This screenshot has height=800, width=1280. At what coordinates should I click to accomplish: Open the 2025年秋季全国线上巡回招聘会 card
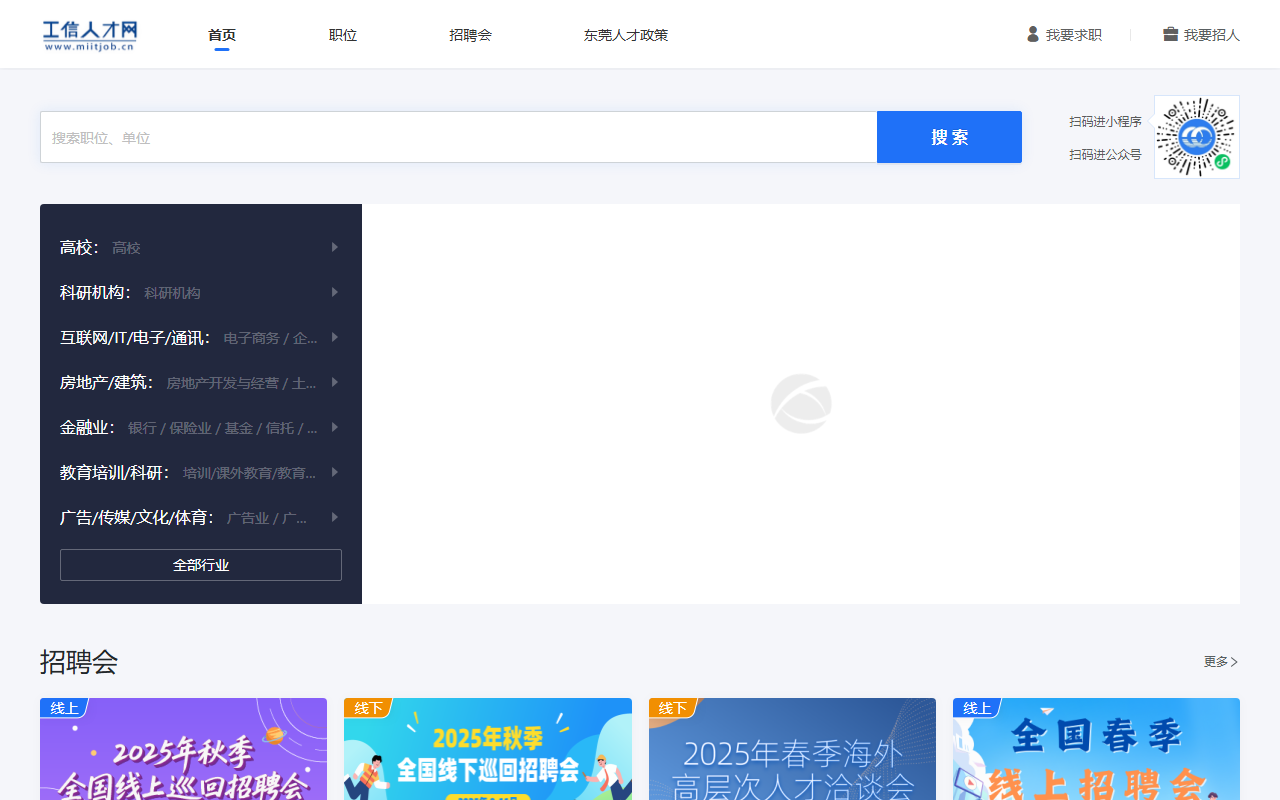[183, 749]
